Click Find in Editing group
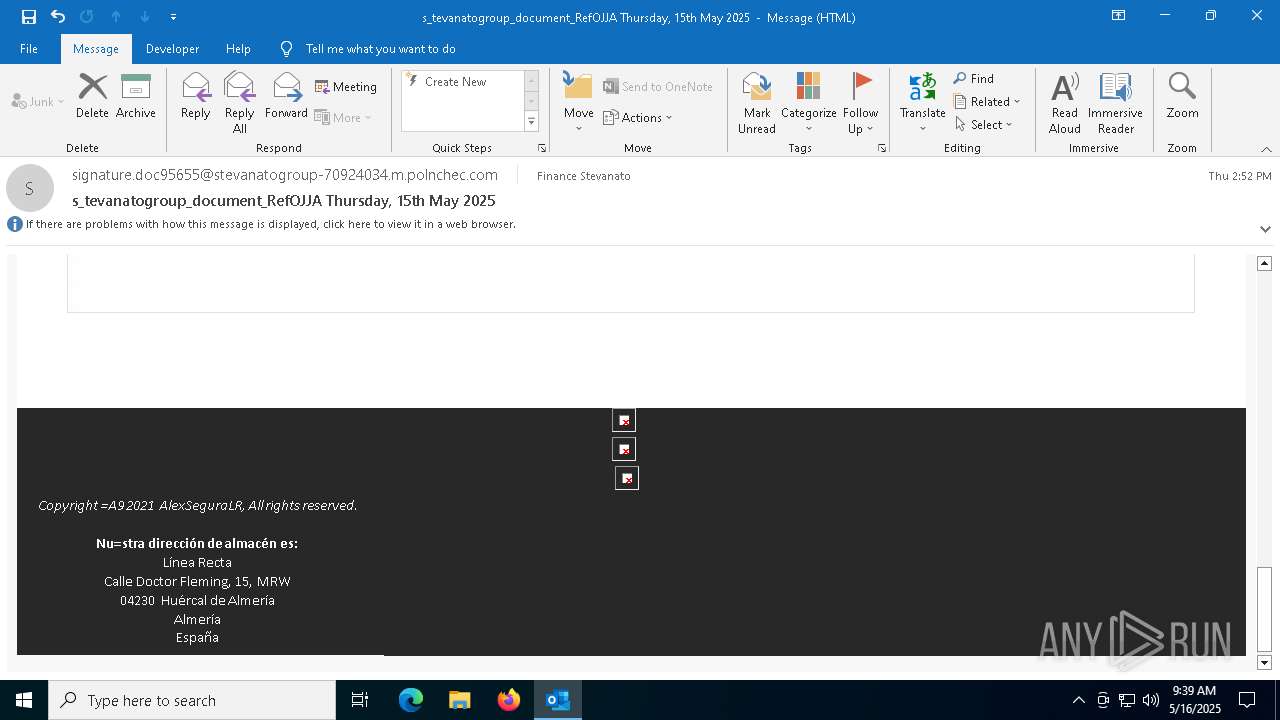Viewport: 1280px width, 720px height. 974,79
